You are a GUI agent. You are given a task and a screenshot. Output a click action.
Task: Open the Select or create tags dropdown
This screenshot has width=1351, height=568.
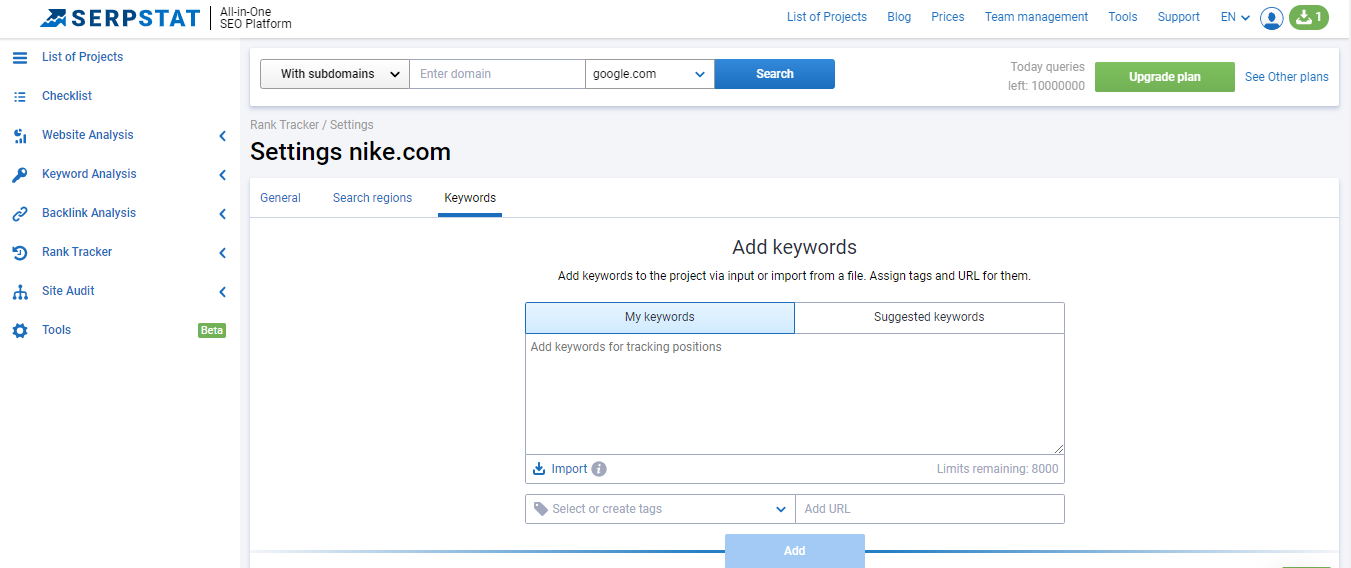point(660,509)
